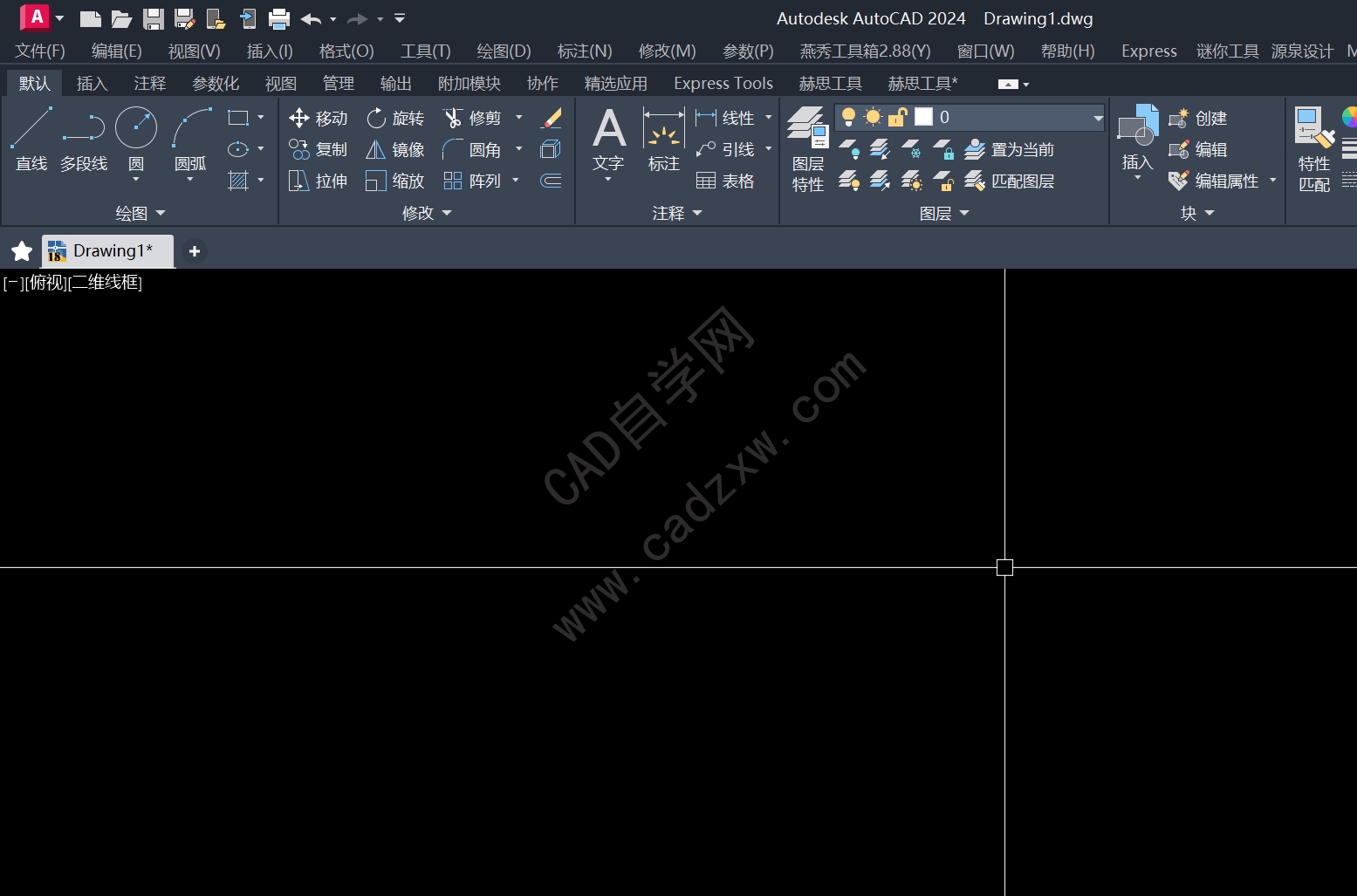Switch to the 参数化 ribbon tab
Image resolution: width=1357 pixels, height=896 pixels.
[x=216, y=83]
